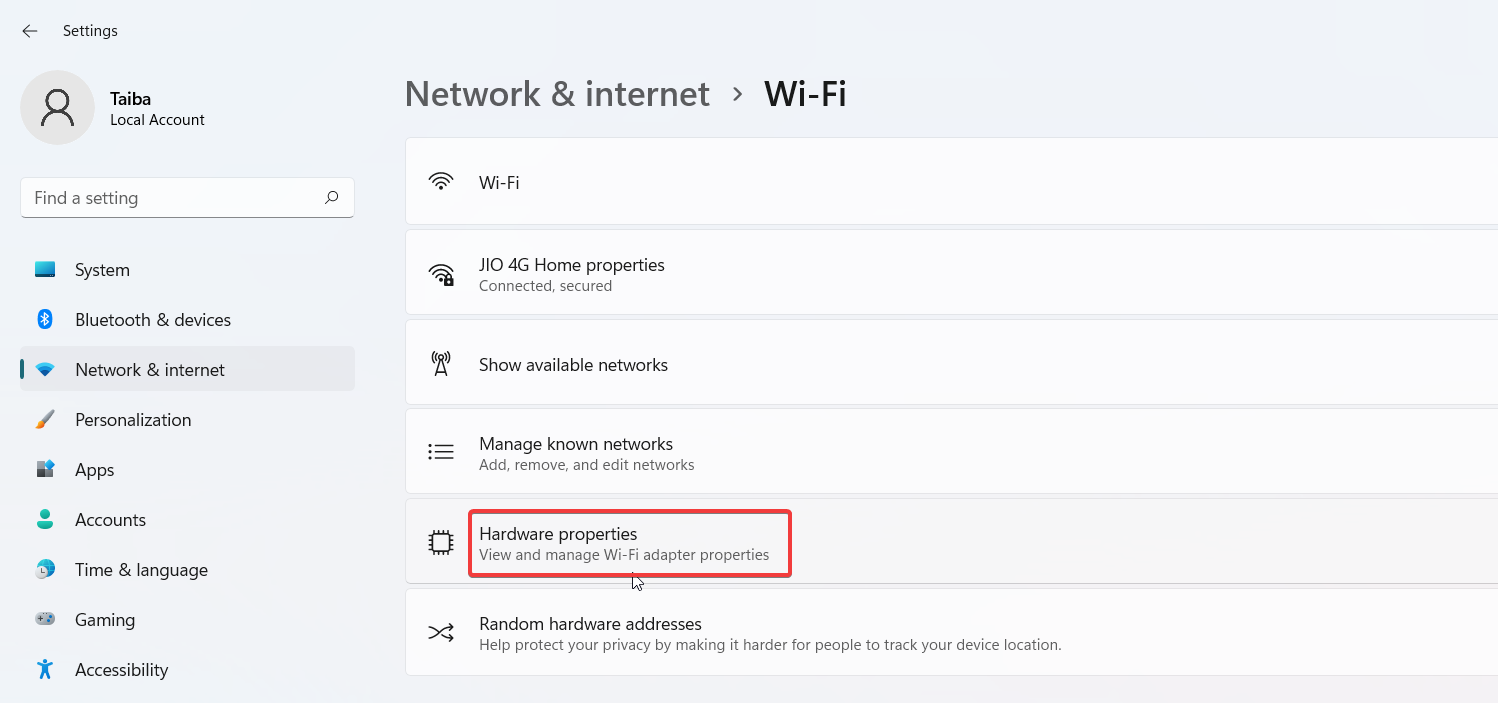Click Taiba's profile avatar

(x=57, y=106)
